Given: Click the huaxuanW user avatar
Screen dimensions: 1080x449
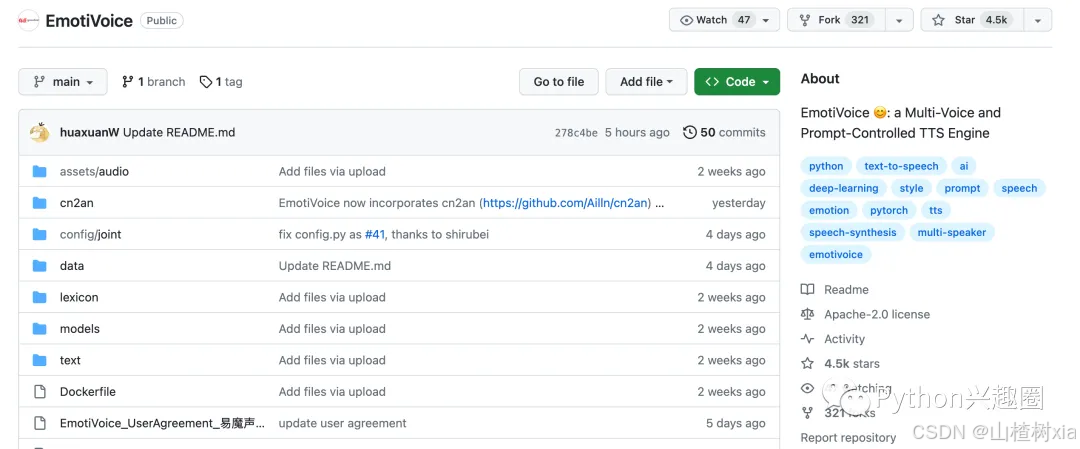Looking at the screenshot, I should click(39, 132).
